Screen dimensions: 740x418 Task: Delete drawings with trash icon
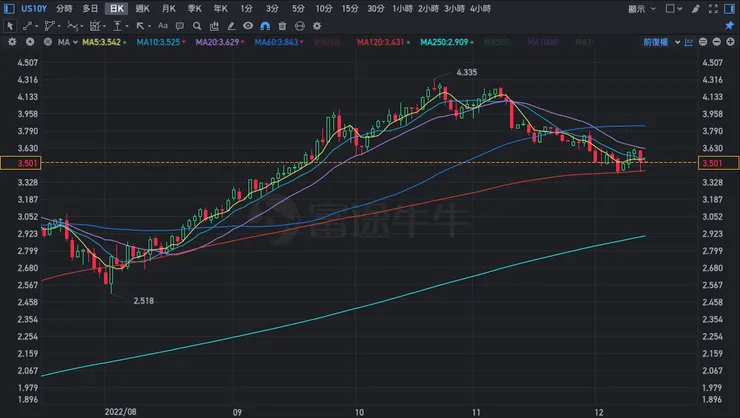282,26
